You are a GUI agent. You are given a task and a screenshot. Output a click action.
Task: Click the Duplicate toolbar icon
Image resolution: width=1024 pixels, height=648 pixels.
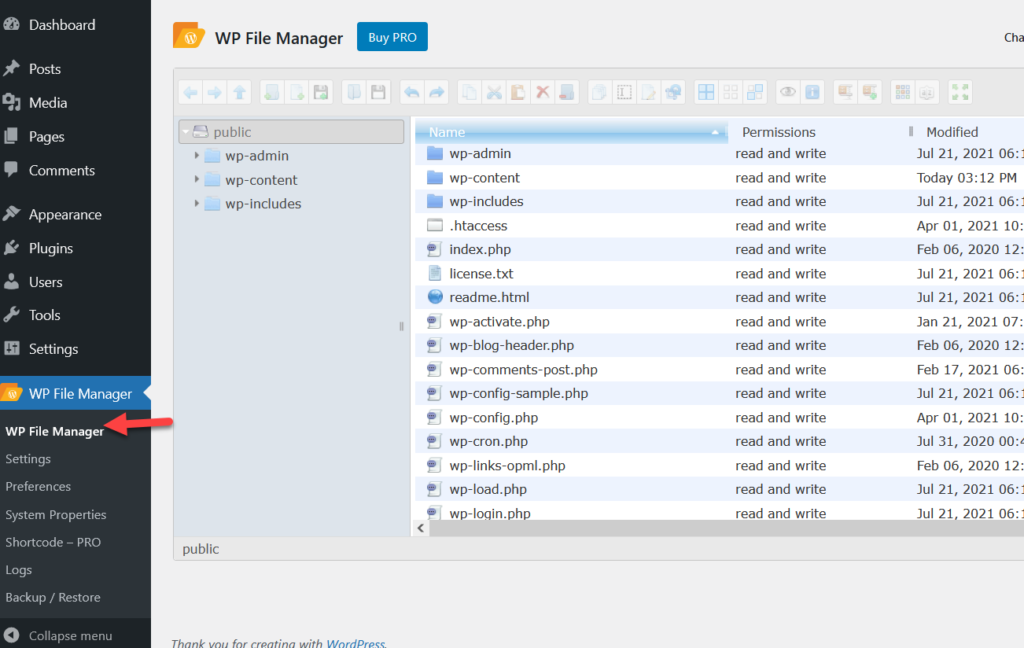pyautogui.click(x=600, y=93)
